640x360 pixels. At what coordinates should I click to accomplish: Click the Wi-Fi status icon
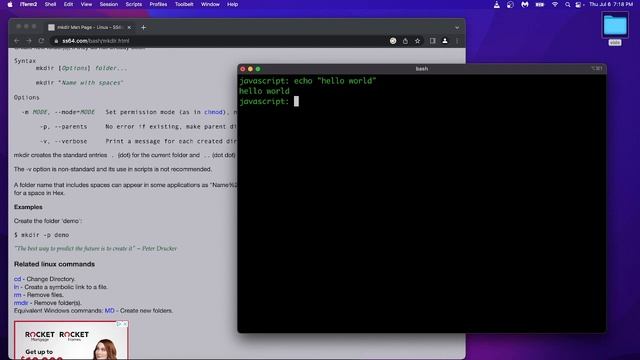point(555,4)
